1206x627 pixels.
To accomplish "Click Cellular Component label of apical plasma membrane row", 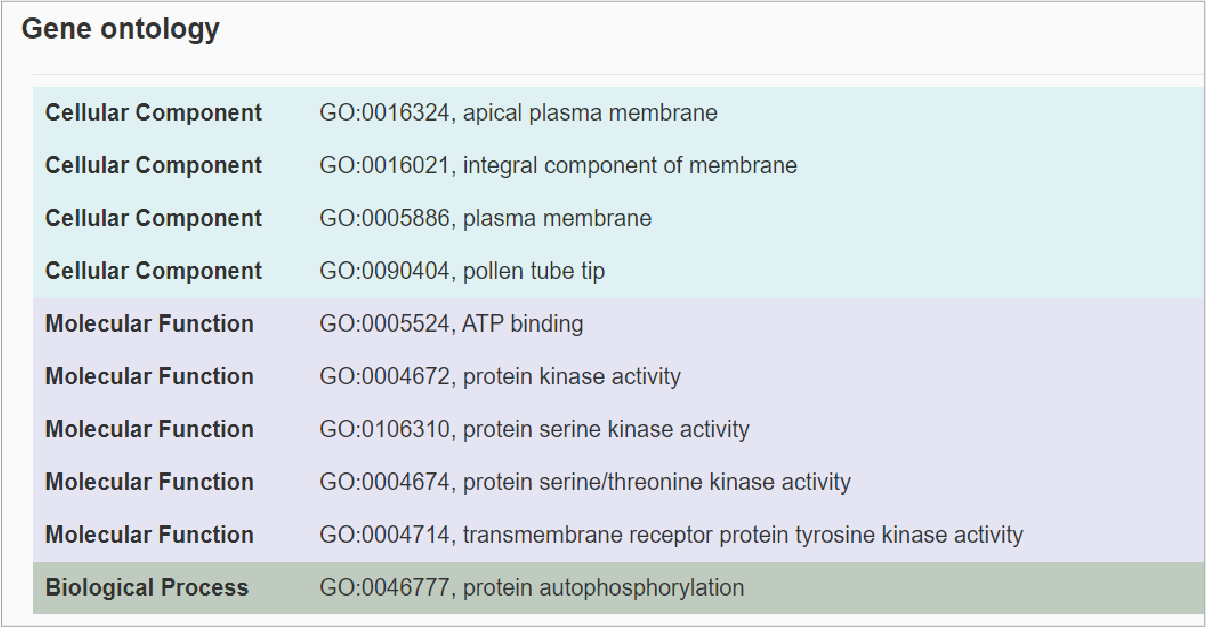I will tap(154, 113).
